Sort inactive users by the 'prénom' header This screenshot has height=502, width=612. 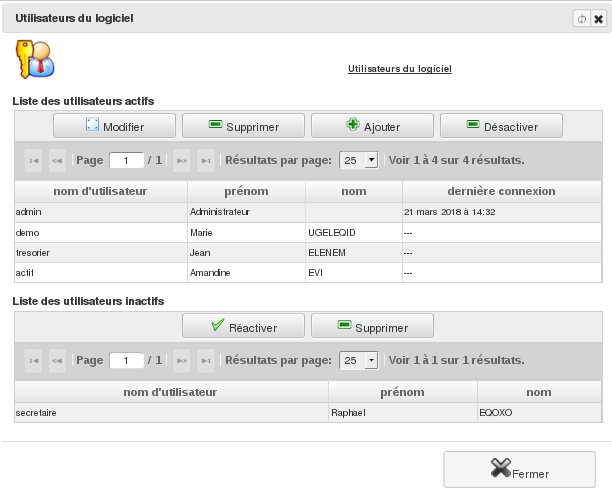(403, 392)
